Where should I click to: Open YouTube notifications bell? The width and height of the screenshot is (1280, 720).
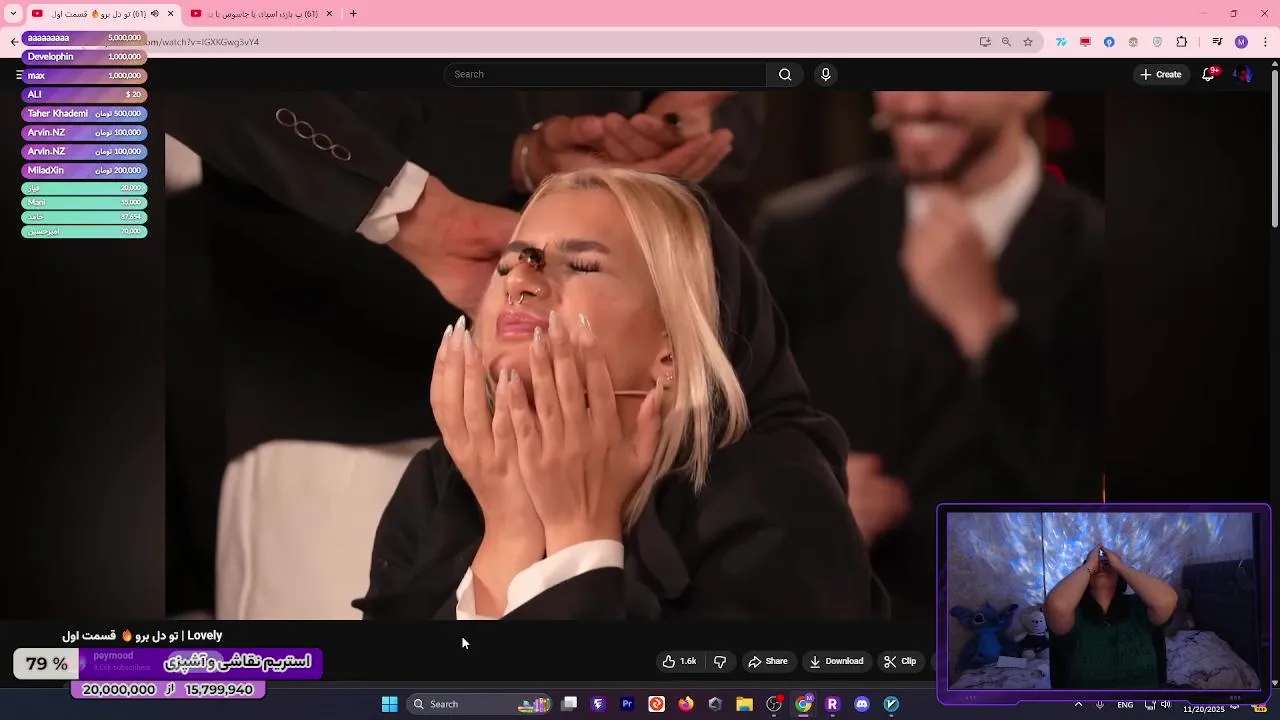pos(1208,74)
